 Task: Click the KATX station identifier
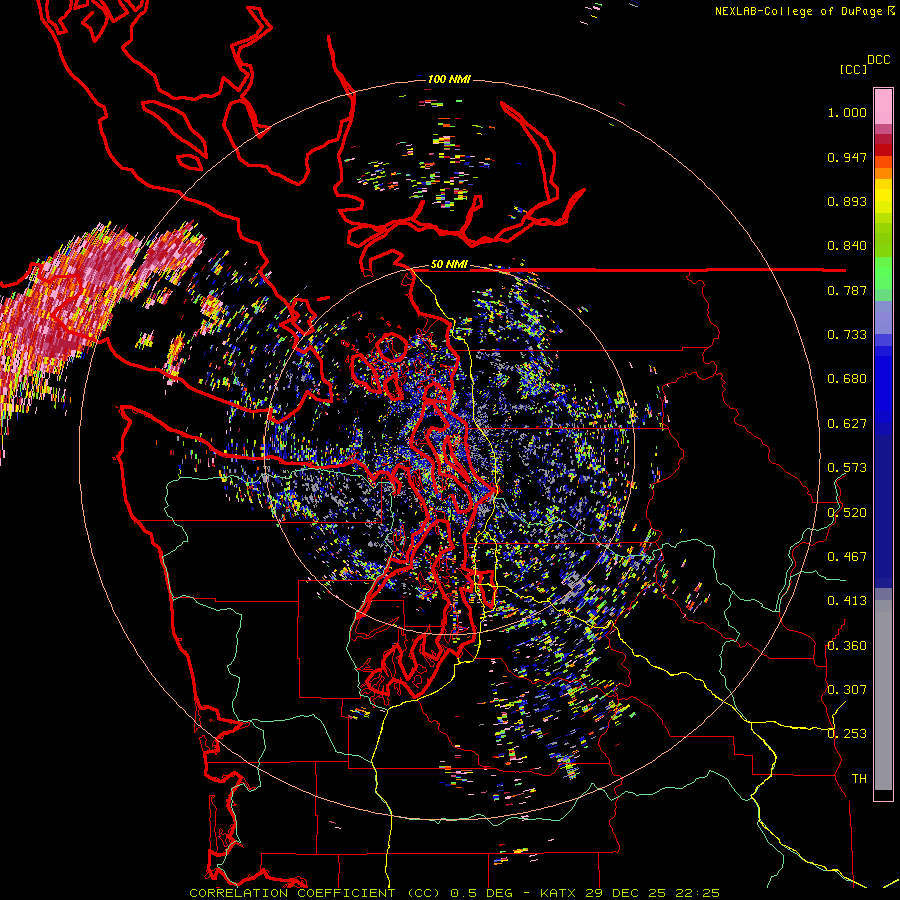click(560, 893)
